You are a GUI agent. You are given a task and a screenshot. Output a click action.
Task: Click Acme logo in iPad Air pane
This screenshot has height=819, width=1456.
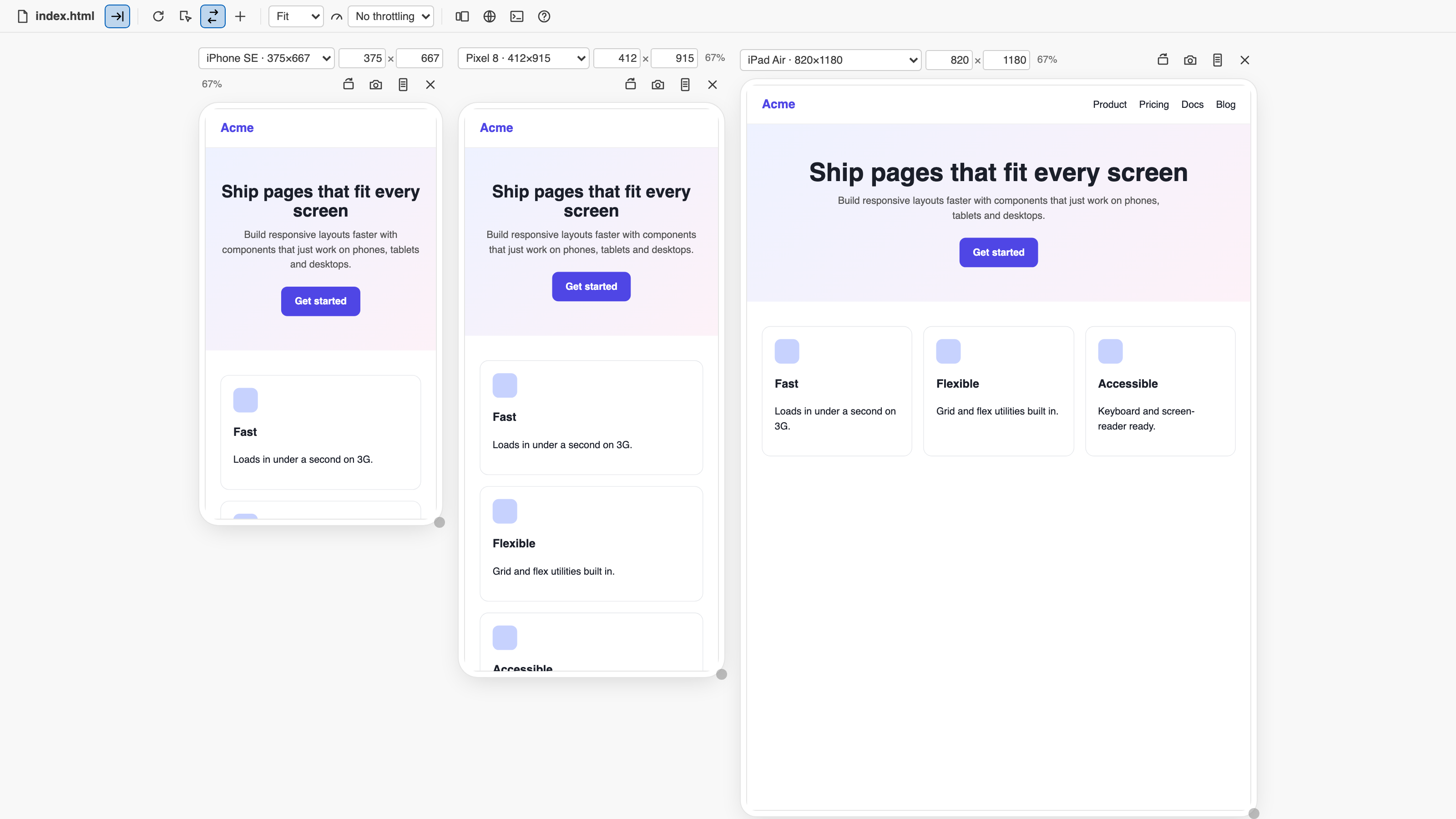[779, 104]
